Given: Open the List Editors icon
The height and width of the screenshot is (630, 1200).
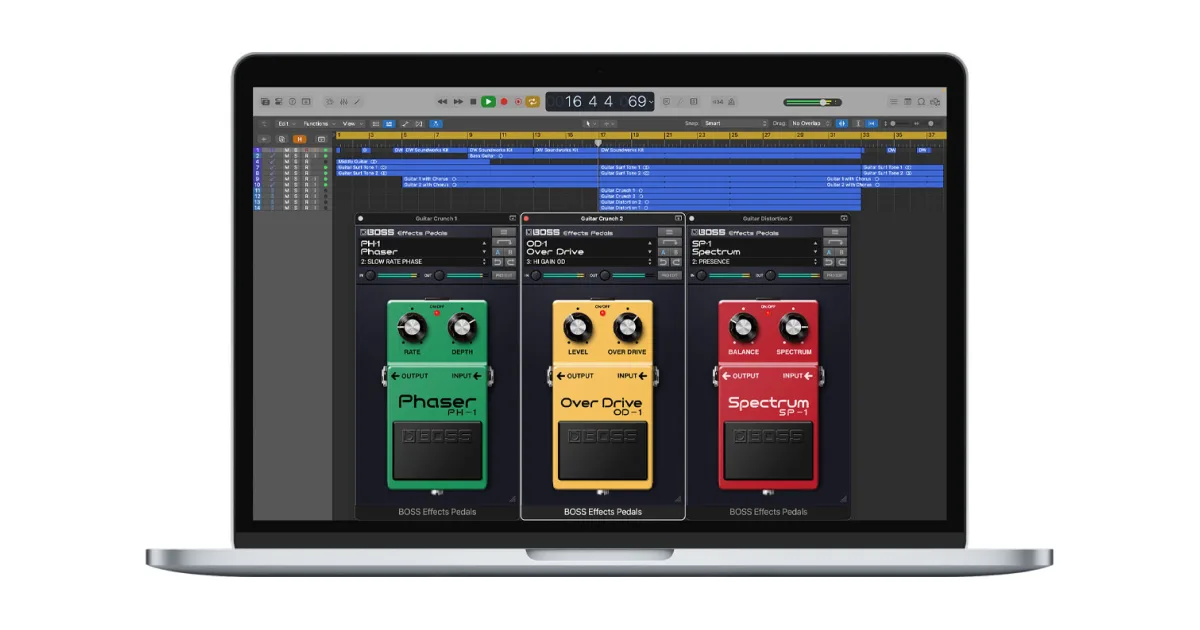Looking at the screenshot, I should click(893, 102).
